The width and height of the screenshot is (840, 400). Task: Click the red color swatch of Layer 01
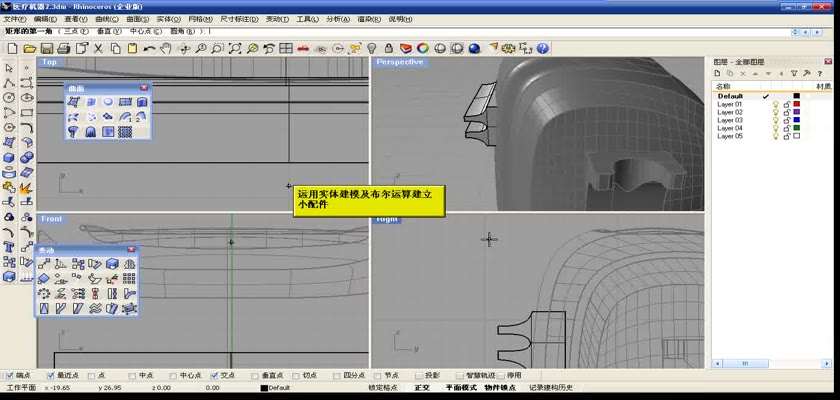(x=797, y=104)
